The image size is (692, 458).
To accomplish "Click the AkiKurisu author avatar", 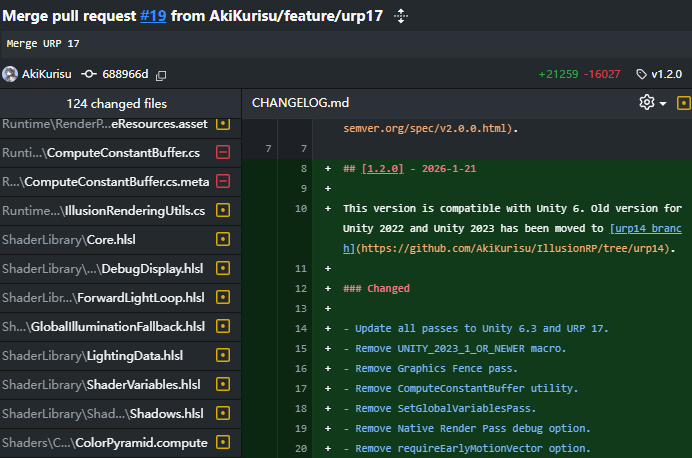I will pyautogui.click(x=10, y=74).
